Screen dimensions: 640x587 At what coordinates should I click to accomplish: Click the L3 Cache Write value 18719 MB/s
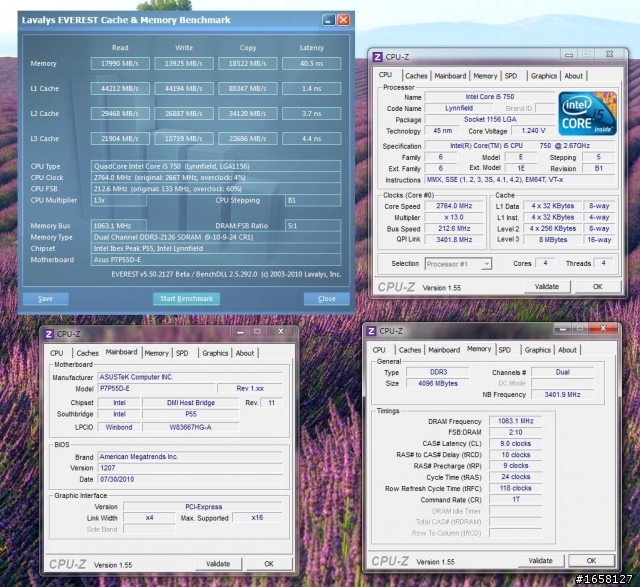tap(184, 139)
